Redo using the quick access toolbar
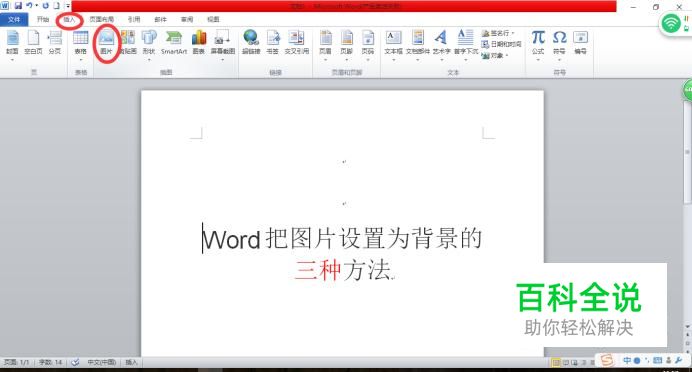This screenshot has height=372, width=692. [x=45, y=6]
